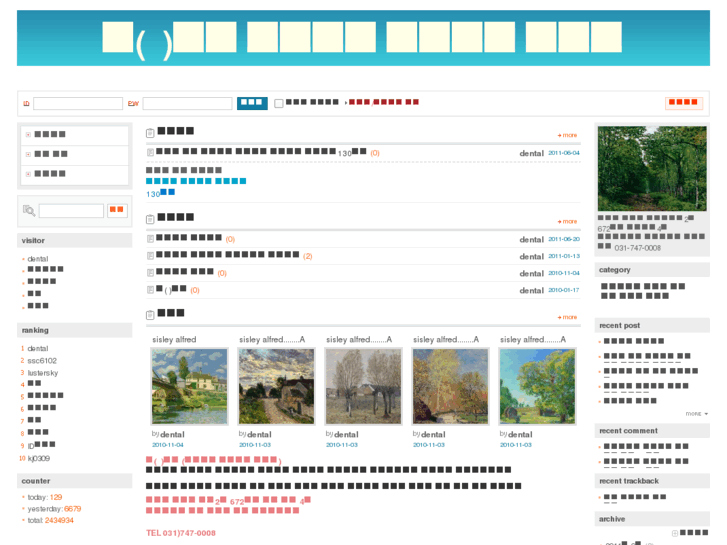Click the document icon beside the 2010-01-17 post
Viewport: 727px width, 545px height.
point(151,290)
